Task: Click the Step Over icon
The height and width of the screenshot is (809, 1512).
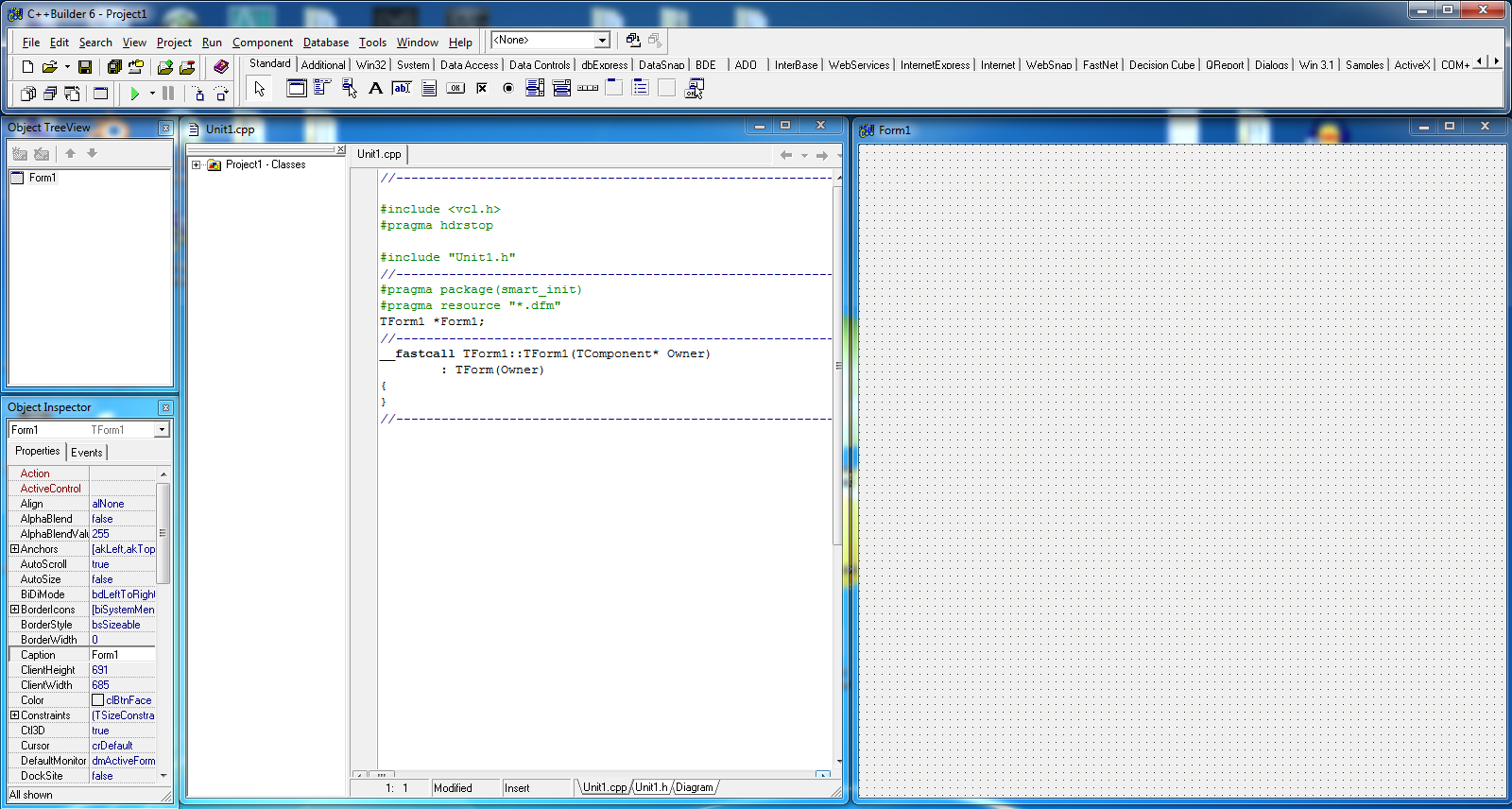Action: click(221, 94)
